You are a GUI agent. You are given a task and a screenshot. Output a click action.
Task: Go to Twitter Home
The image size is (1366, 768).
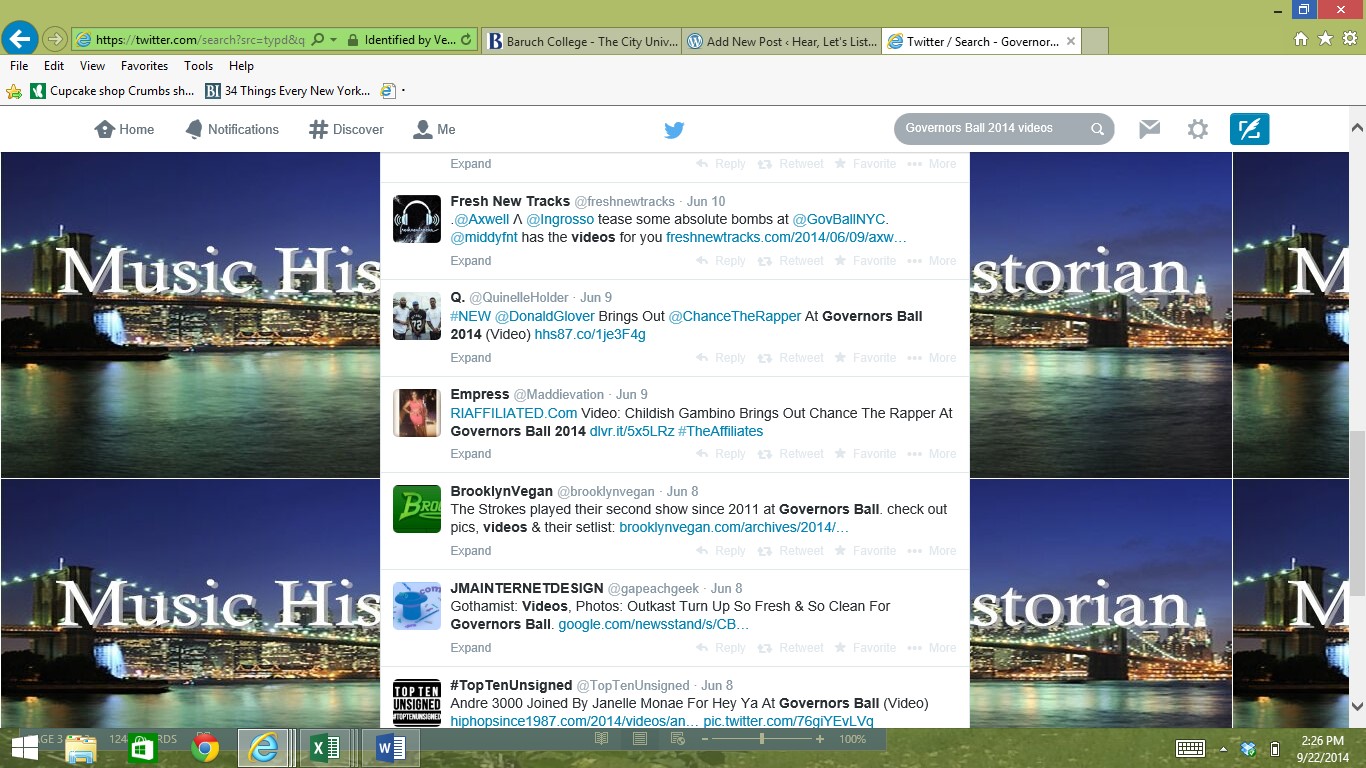click(x=124, y=129)
